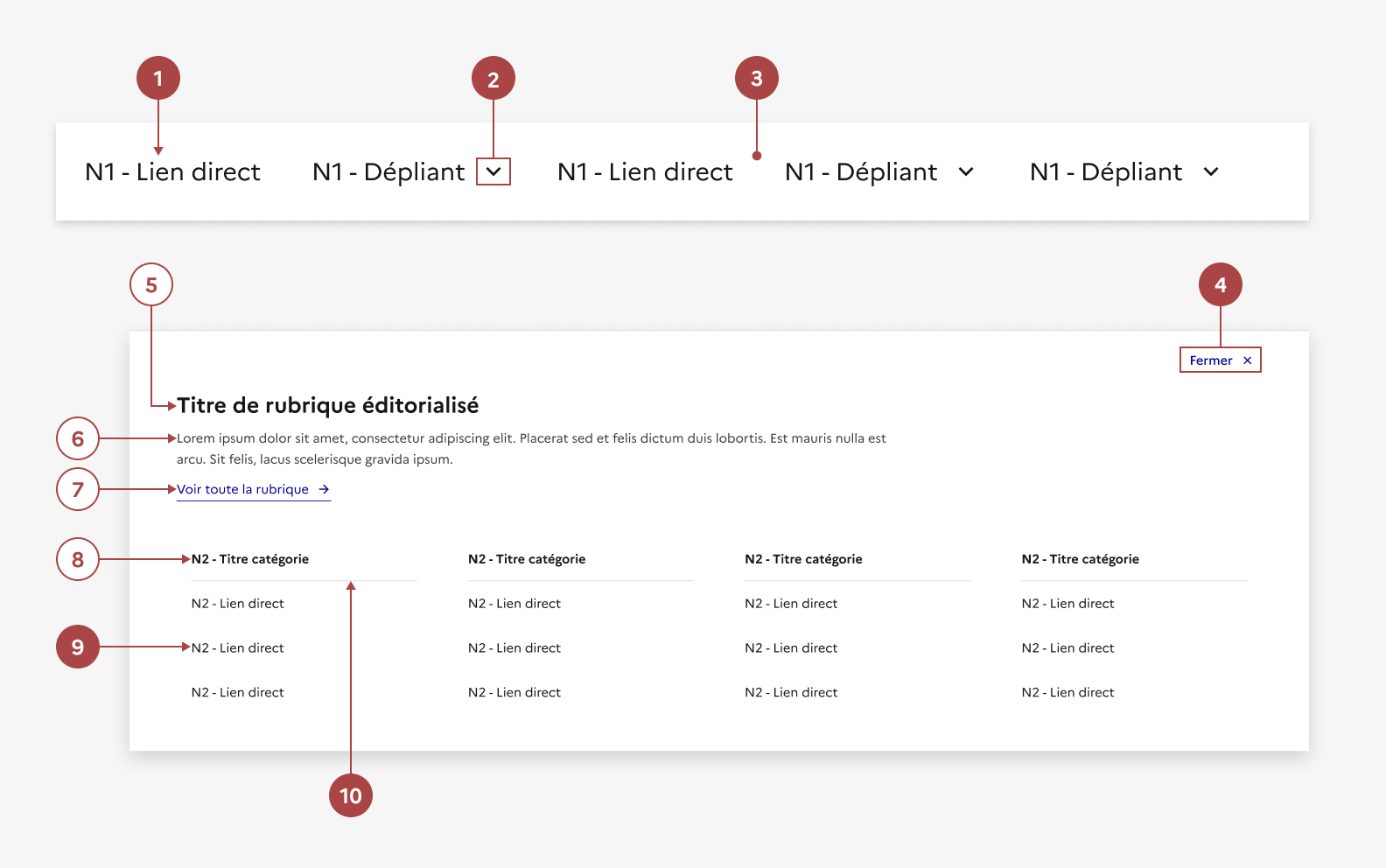1386x868 pixels.
Task: Click the annotation badge numbered 3
Action: click(757, 79)
